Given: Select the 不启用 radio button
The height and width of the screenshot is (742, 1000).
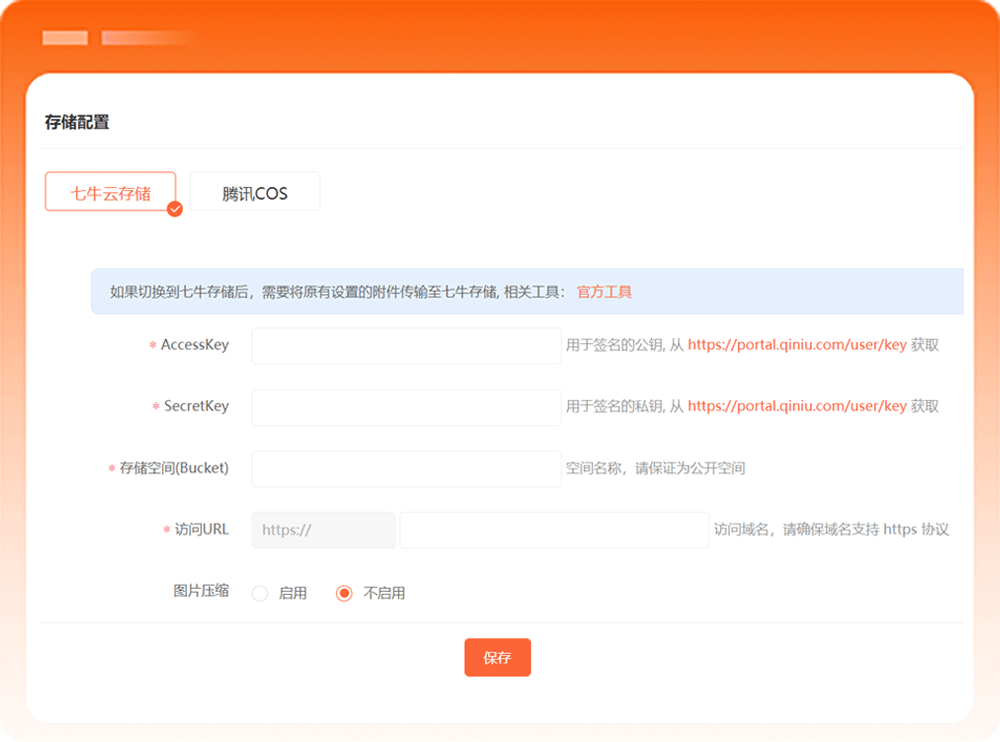Looking at the screenshot, I should (345, 593).
